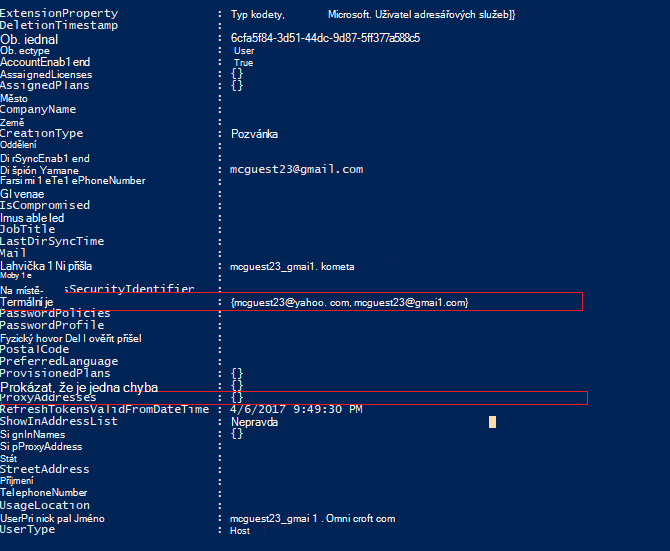Click the user principal name value
670x551 pixels.
(312, 519)
